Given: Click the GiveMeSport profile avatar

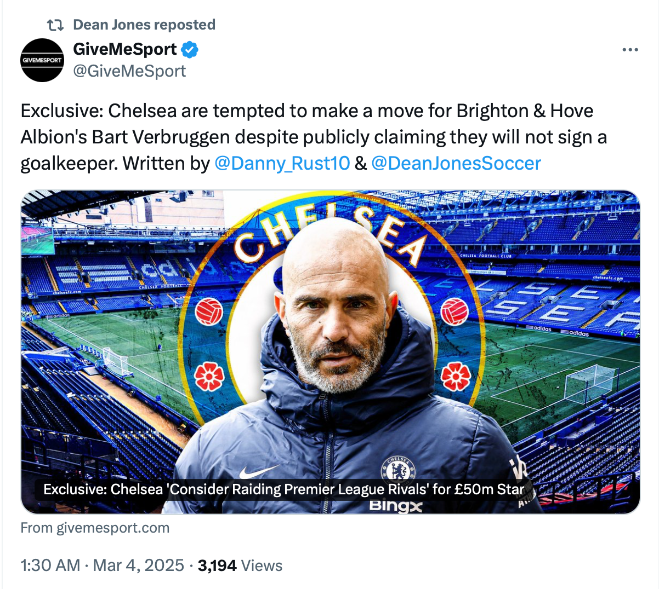Looking at the screenshot, I should click(42, 60).
